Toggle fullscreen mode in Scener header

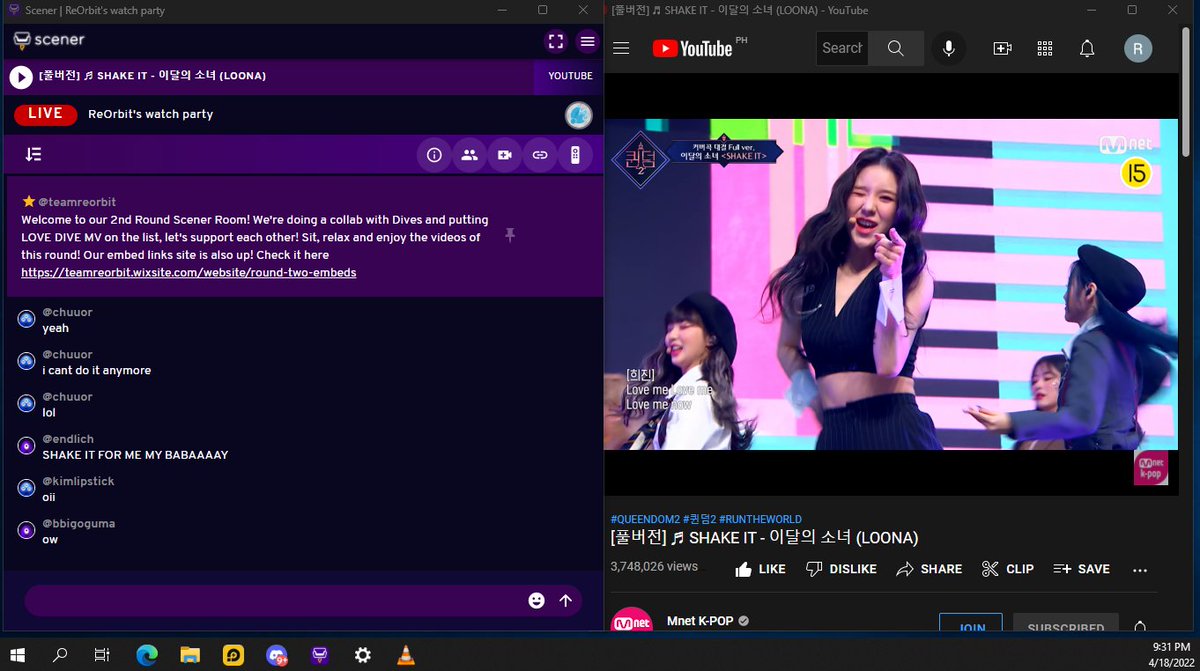(555, 41)
